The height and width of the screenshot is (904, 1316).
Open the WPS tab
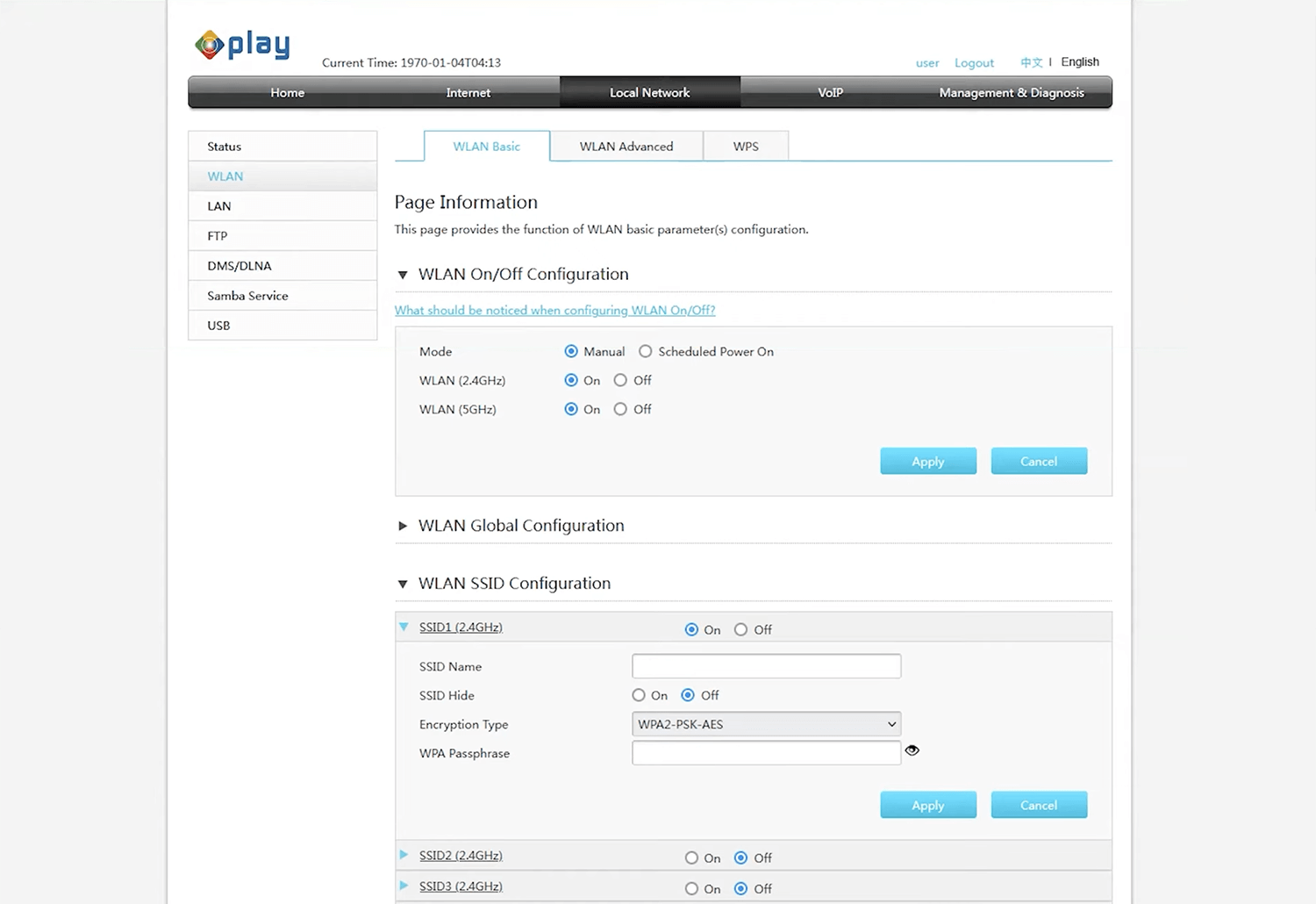(x=746, y=147)
